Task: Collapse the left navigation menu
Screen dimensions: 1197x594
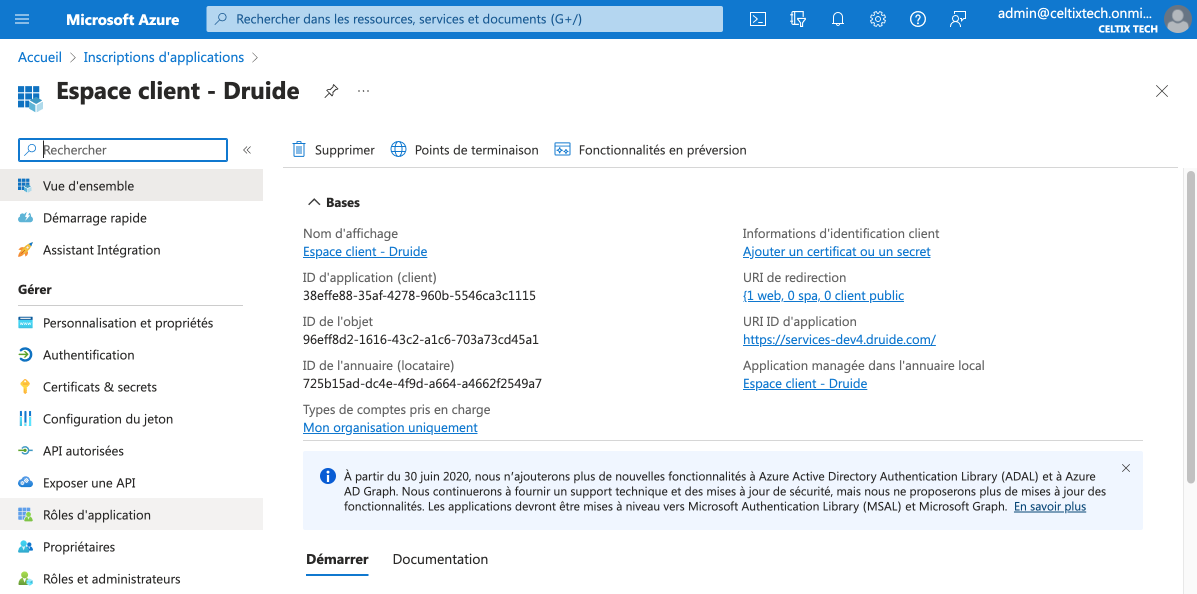Action: pos(247,150)
